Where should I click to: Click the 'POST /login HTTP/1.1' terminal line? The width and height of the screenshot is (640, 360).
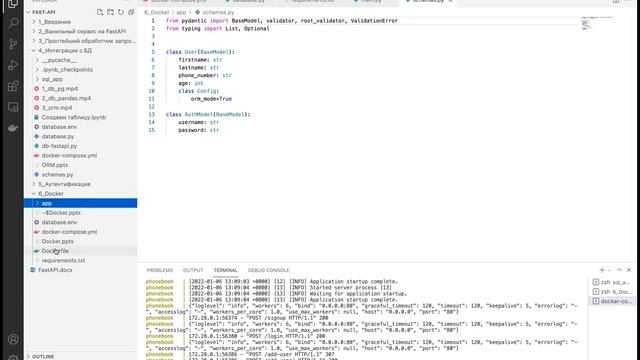coord(257,336)
